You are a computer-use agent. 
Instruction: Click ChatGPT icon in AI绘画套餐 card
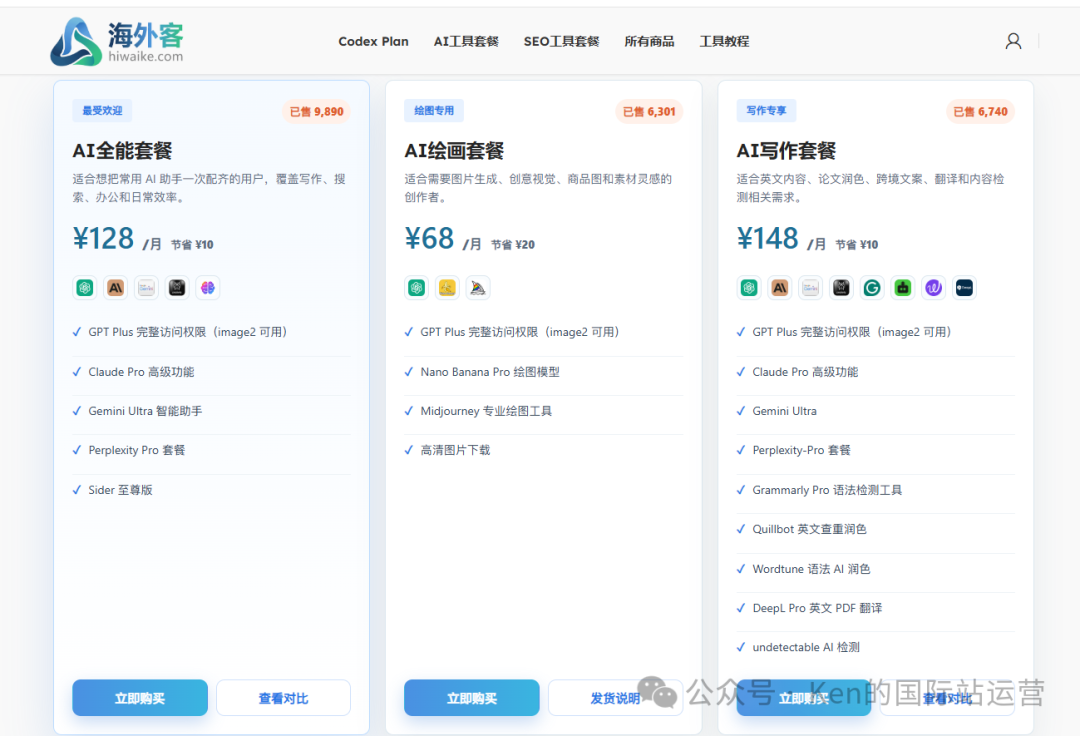[417, 288]
